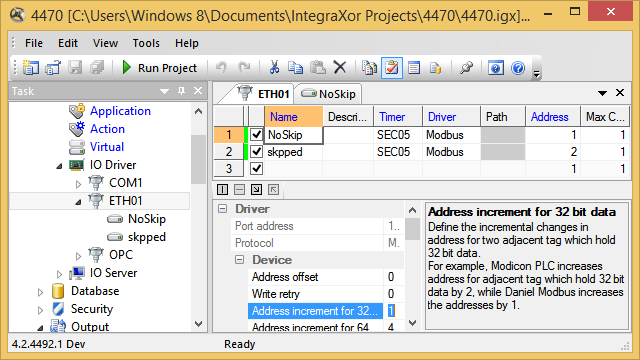640x360 pixels.
Task: Click the pin/tools toolbar icon
Action: 466,67
